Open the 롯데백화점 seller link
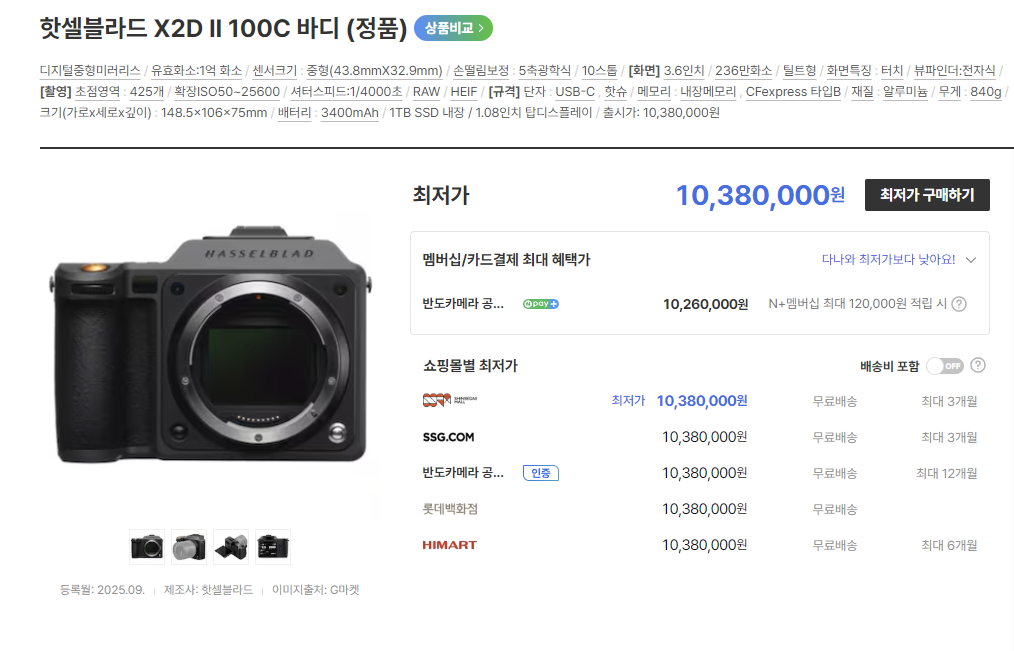This screenshot has height=651, width=1014. [450, 509]
